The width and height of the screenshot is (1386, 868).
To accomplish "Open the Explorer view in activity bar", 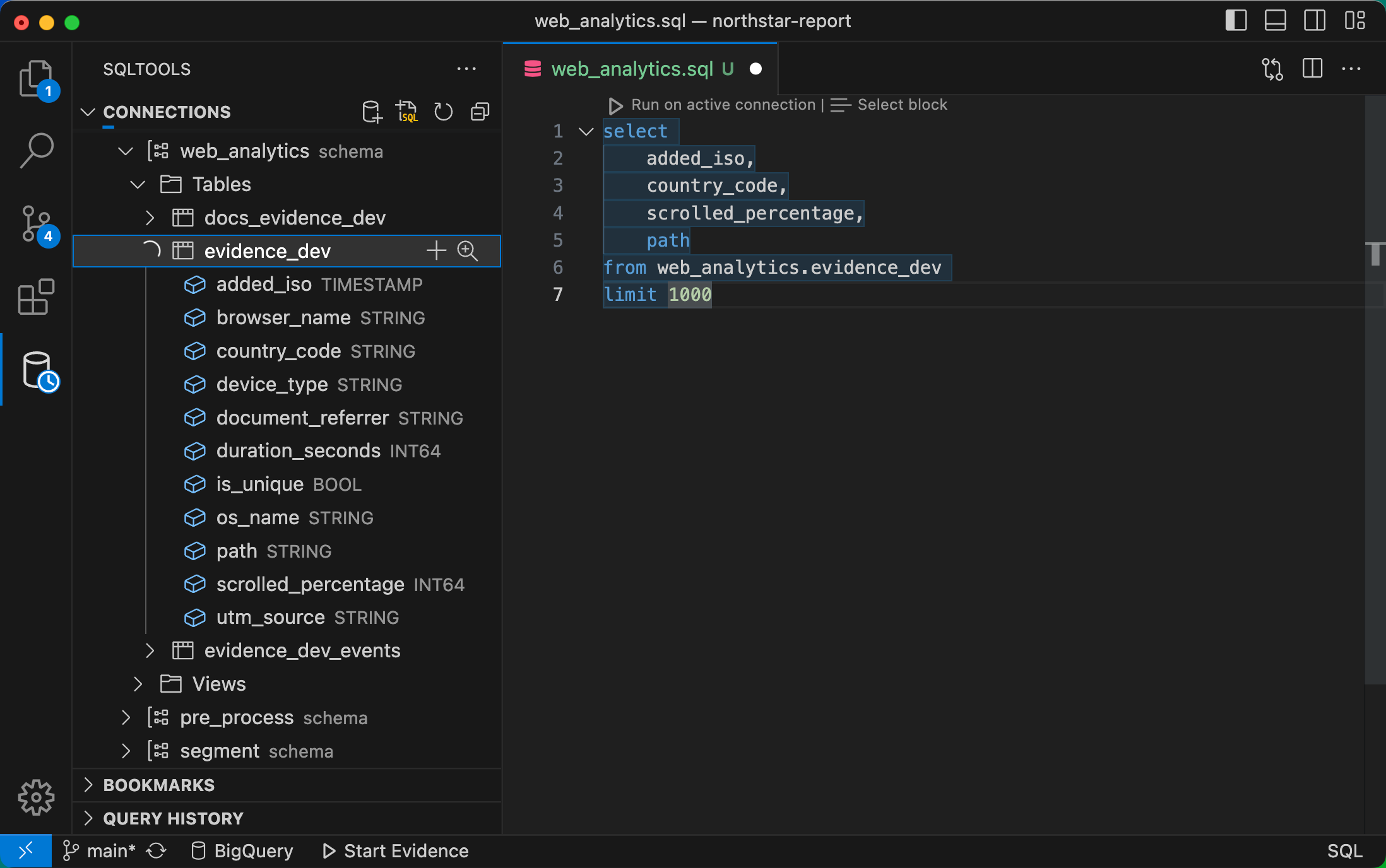I will click(x=37, y=79).
